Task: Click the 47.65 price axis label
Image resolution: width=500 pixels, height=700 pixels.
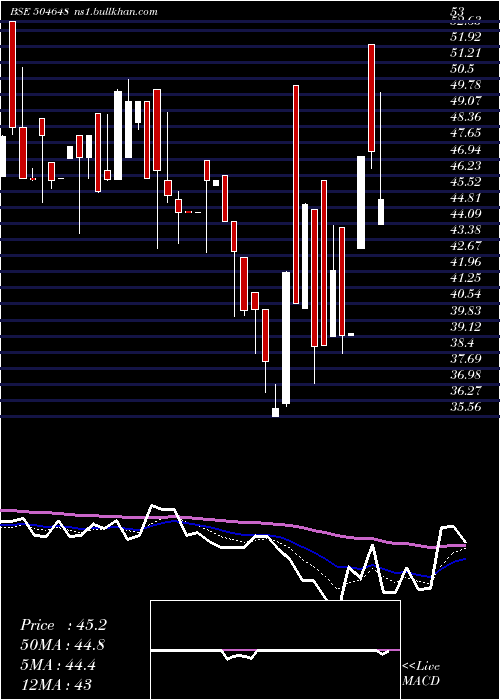Action: pos(466,133)
